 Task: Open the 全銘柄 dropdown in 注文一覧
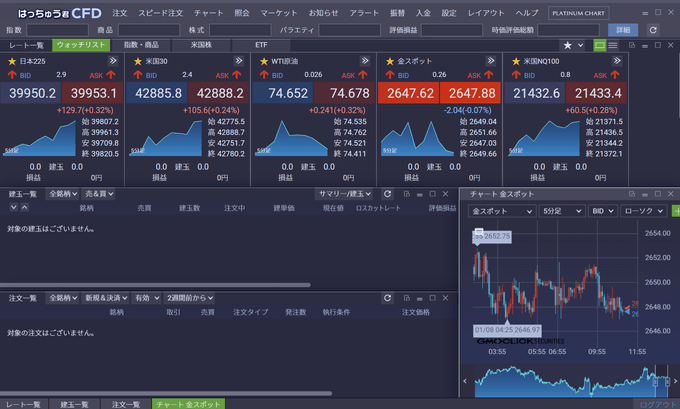[62, 298]
